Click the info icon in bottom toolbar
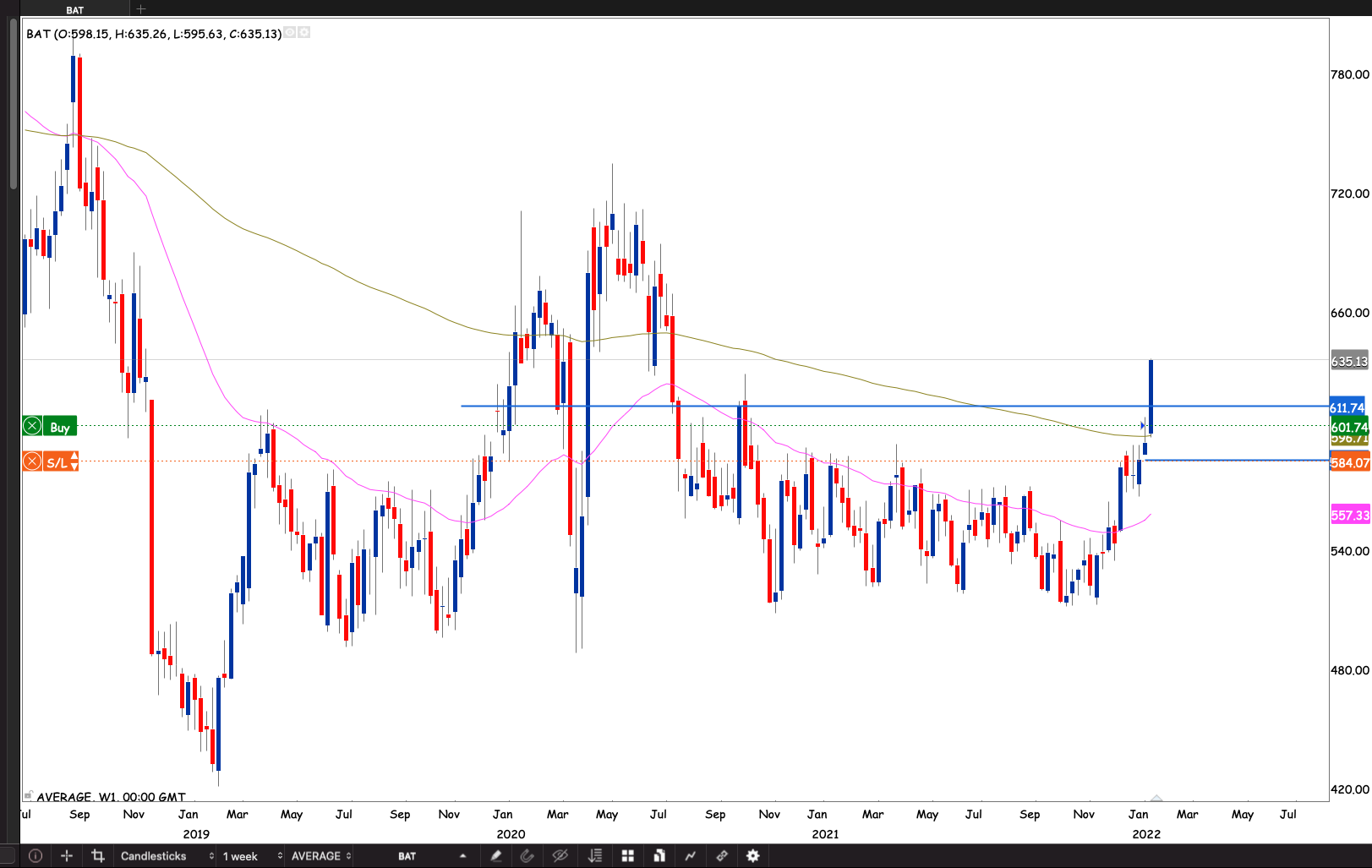The height and width of the screenshot is (868, 1372). (x=36, y=856)
